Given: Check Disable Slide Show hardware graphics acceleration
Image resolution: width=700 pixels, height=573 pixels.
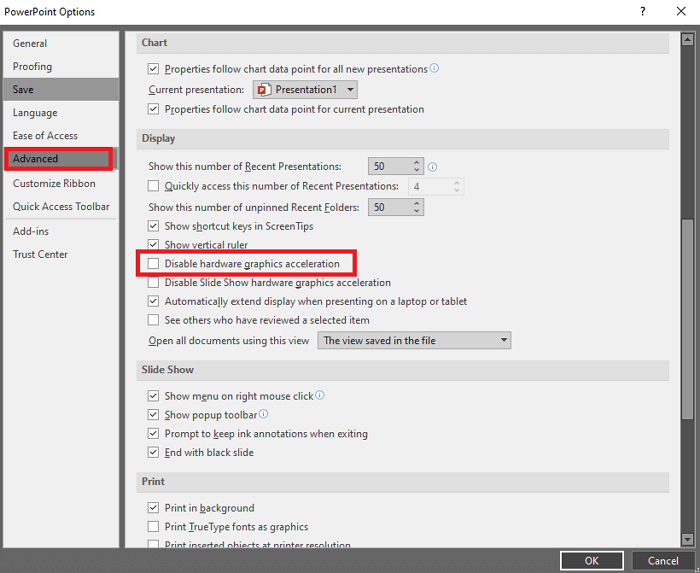Looking at the screenshot, I should [153, 282].
